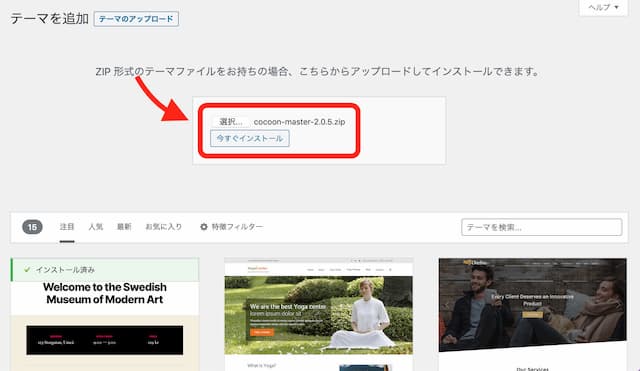Switch to the 人気 tab
This screenshot has height=371, width=640.
96,227
